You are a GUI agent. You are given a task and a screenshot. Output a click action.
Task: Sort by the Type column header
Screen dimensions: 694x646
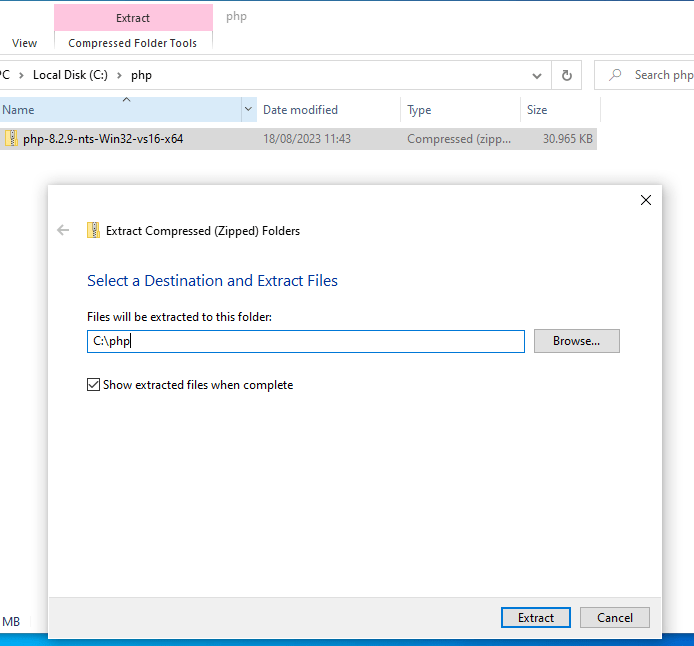tap(461, 109)
